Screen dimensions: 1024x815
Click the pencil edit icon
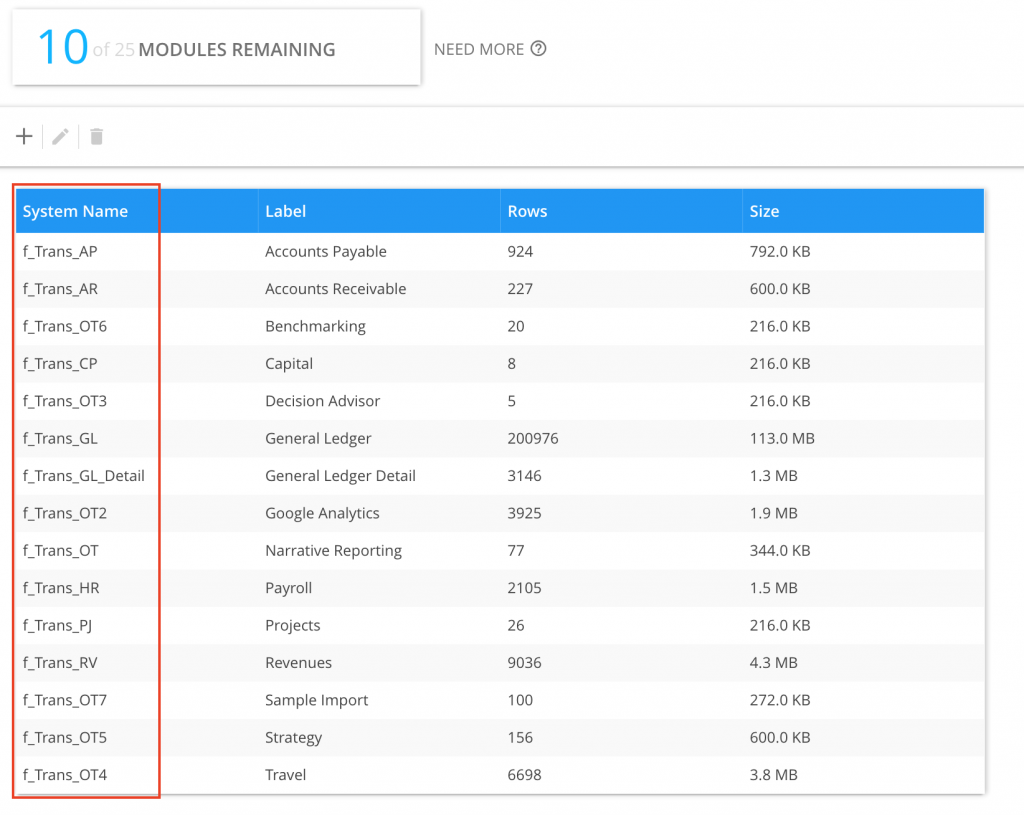click(x=61, y=136)
